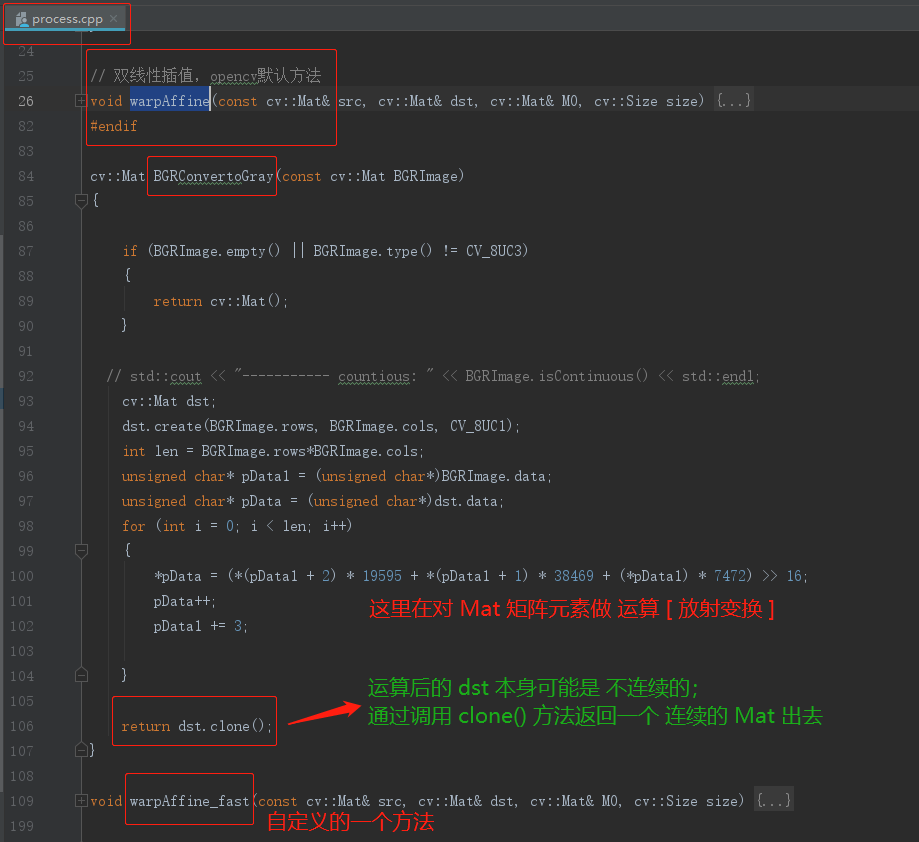Expand the collapsed {...} body of warpAffine
Image resolution: width=919 pixels, height=842 pixels.
(733, 101)
